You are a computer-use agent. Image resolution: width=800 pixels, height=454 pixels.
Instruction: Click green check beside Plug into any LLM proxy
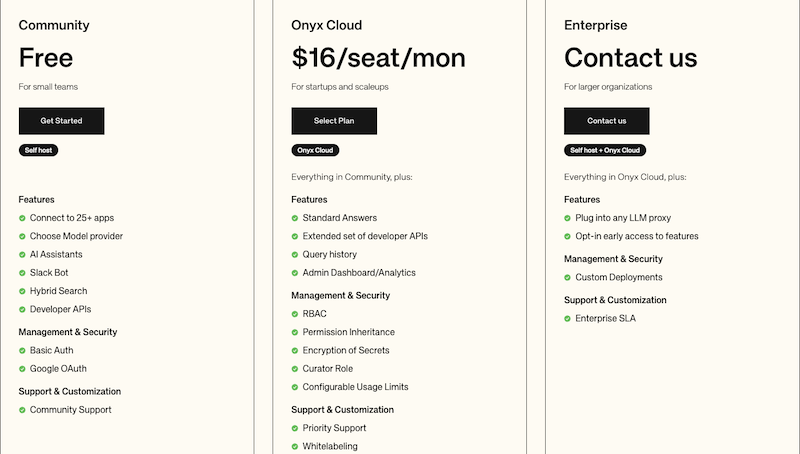[x=567, y=218]
